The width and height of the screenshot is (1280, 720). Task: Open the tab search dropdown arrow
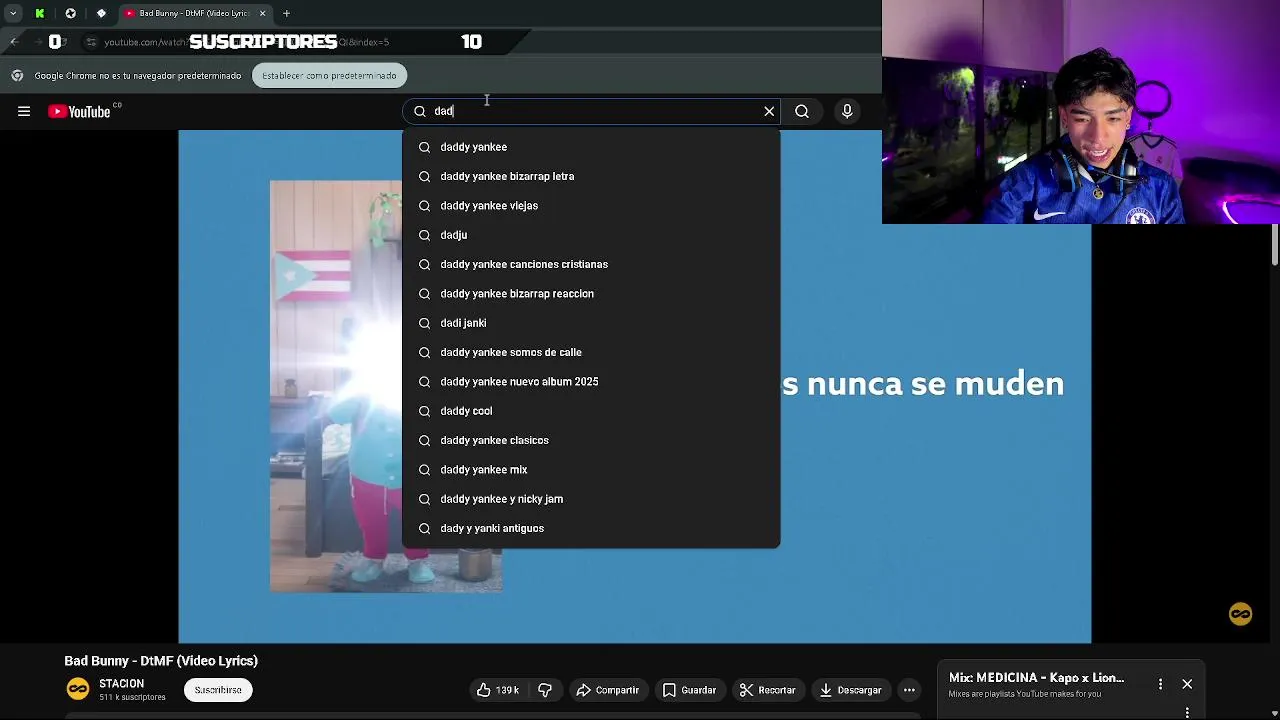coord(12,13)
